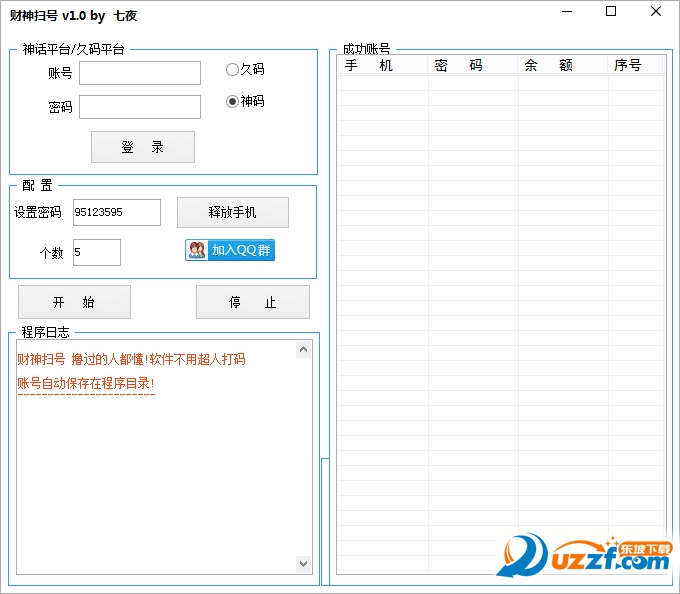
Task: Click the 设置密码 field containing 95123595
Action: (117, 212)
